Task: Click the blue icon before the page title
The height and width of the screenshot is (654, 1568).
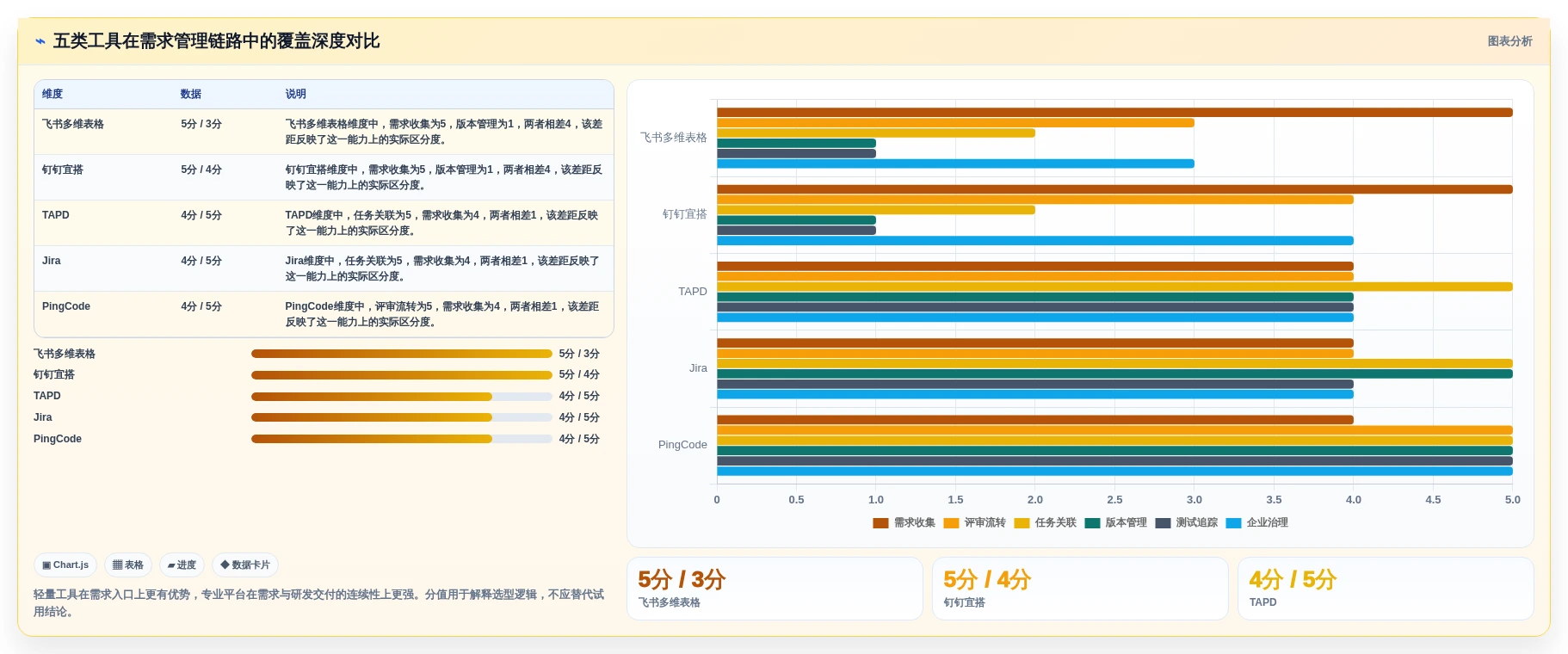Action: pos(40,41)
